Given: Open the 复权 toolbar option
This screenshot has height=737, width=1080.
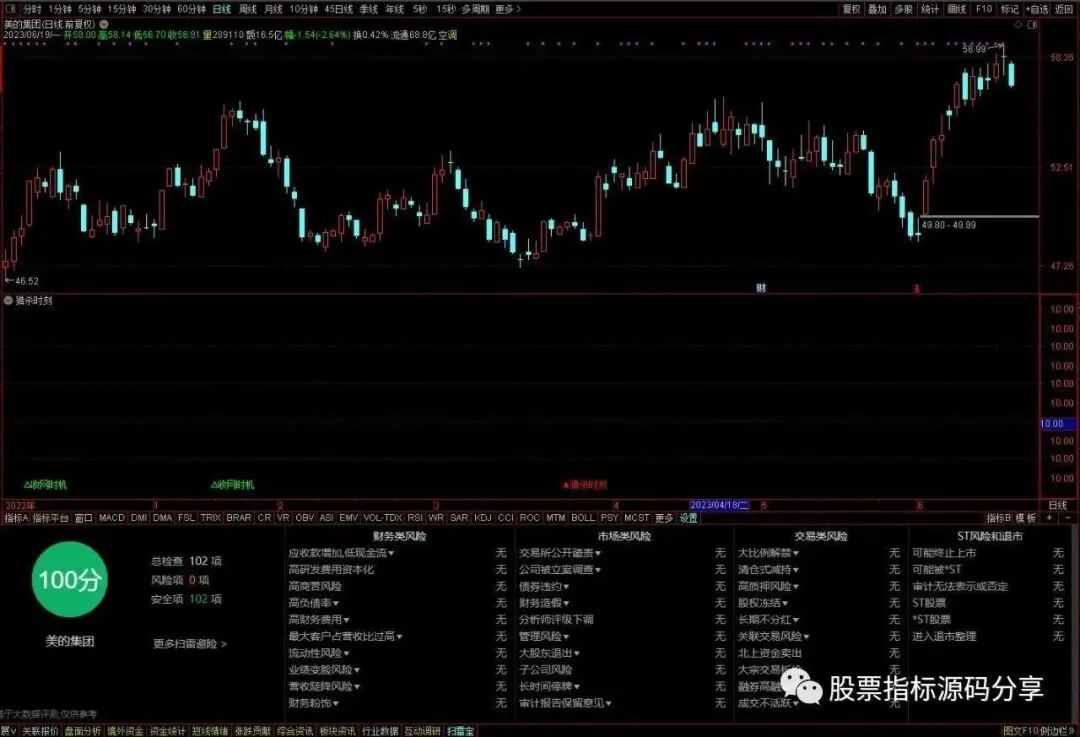Looking at the screenshot, I should (851, 10).
